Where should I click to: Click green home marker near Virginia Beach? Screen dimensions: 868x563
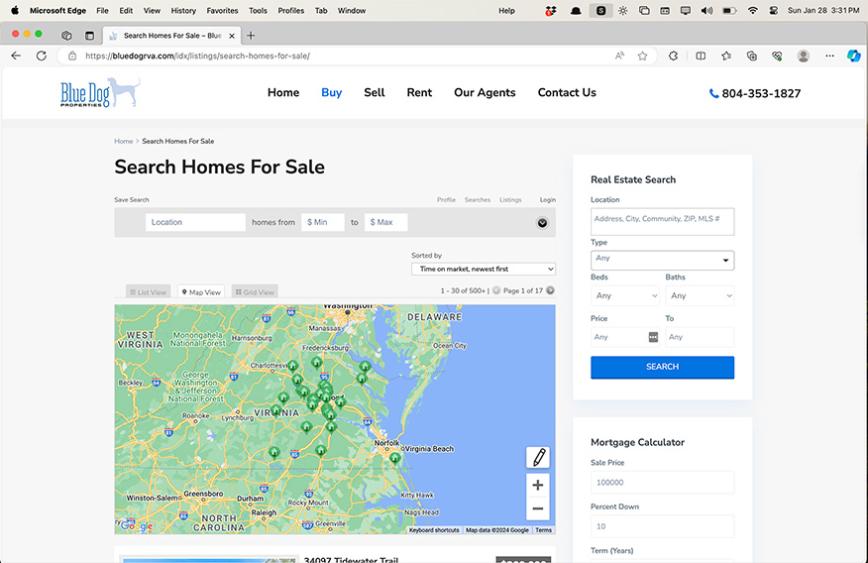click(x=395, y=458)
